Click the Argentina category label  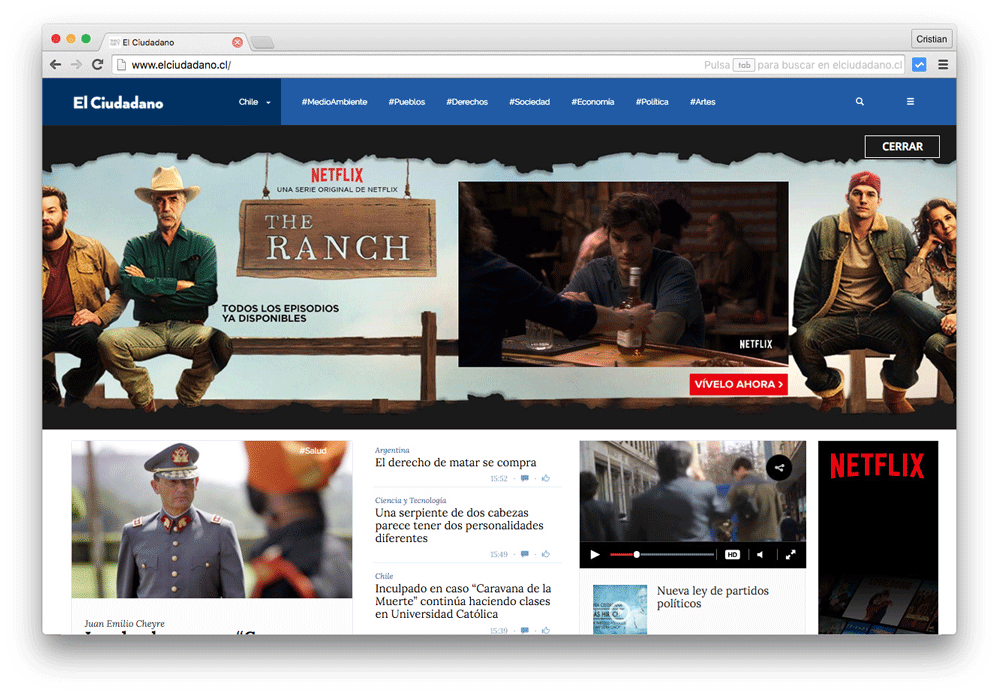[x=392, y=450]
